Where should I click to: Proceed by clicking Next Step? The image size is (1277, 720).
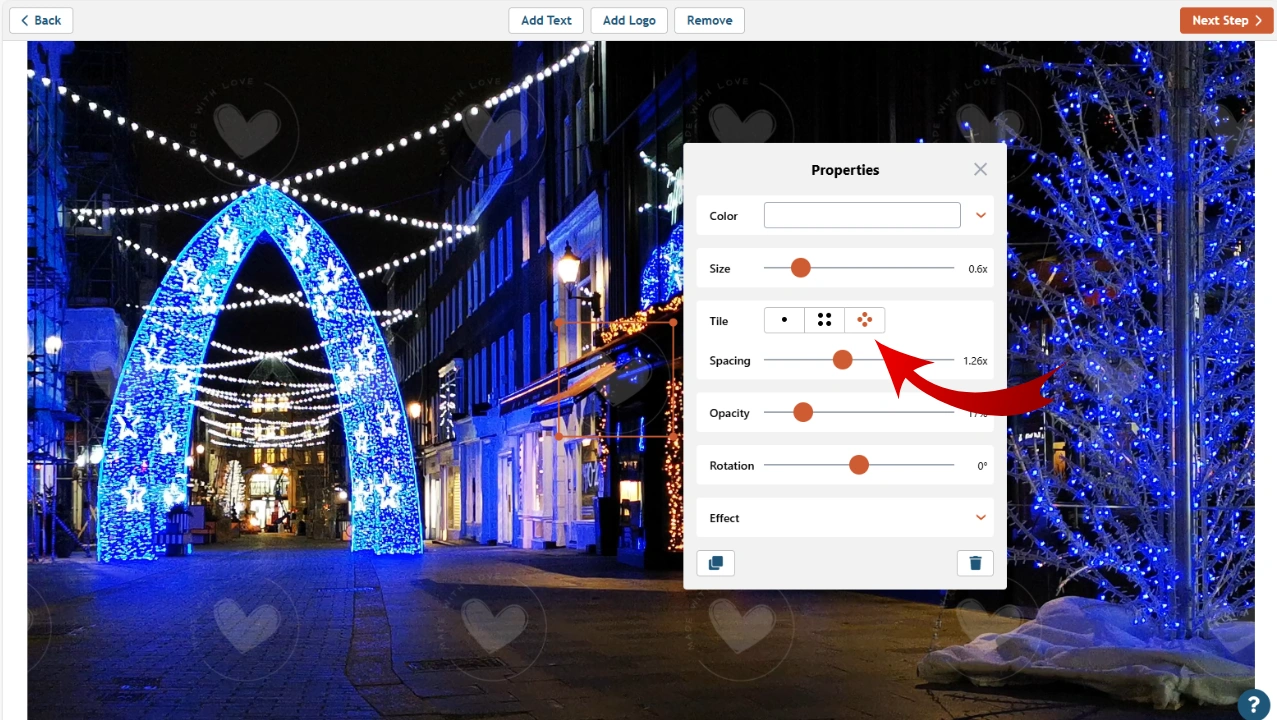[x=1225, y=20]
